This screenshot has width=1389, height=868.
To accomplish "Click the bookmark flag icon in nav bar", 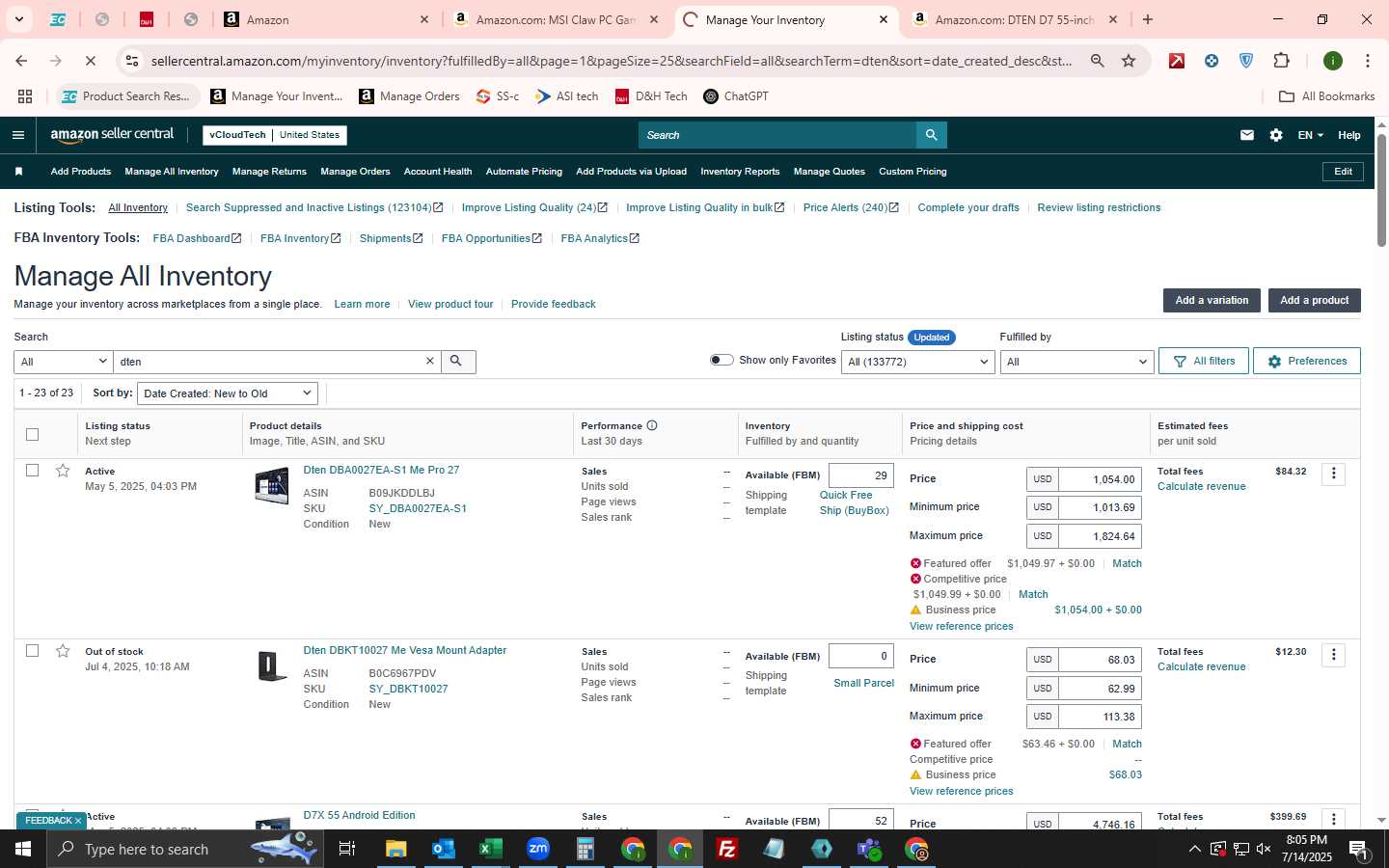I will pos(18,172).
